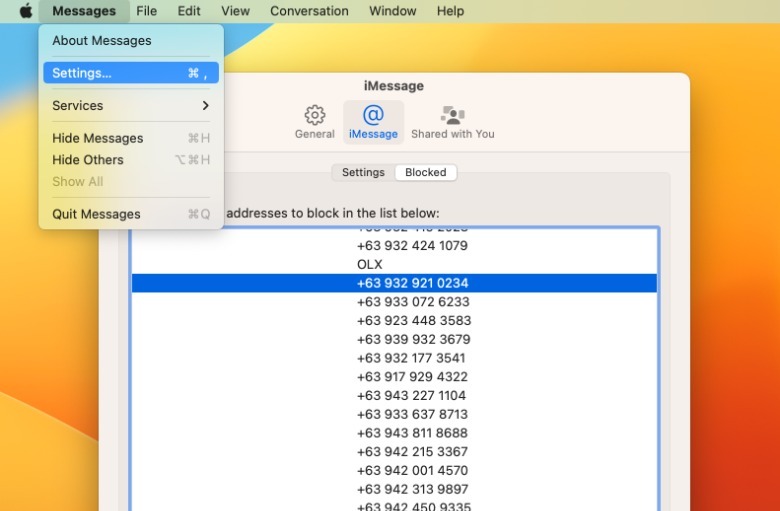The height and width of the screenshot is (511, 780).
Task: Expand the Services submenu
Action: pos(130,106)
